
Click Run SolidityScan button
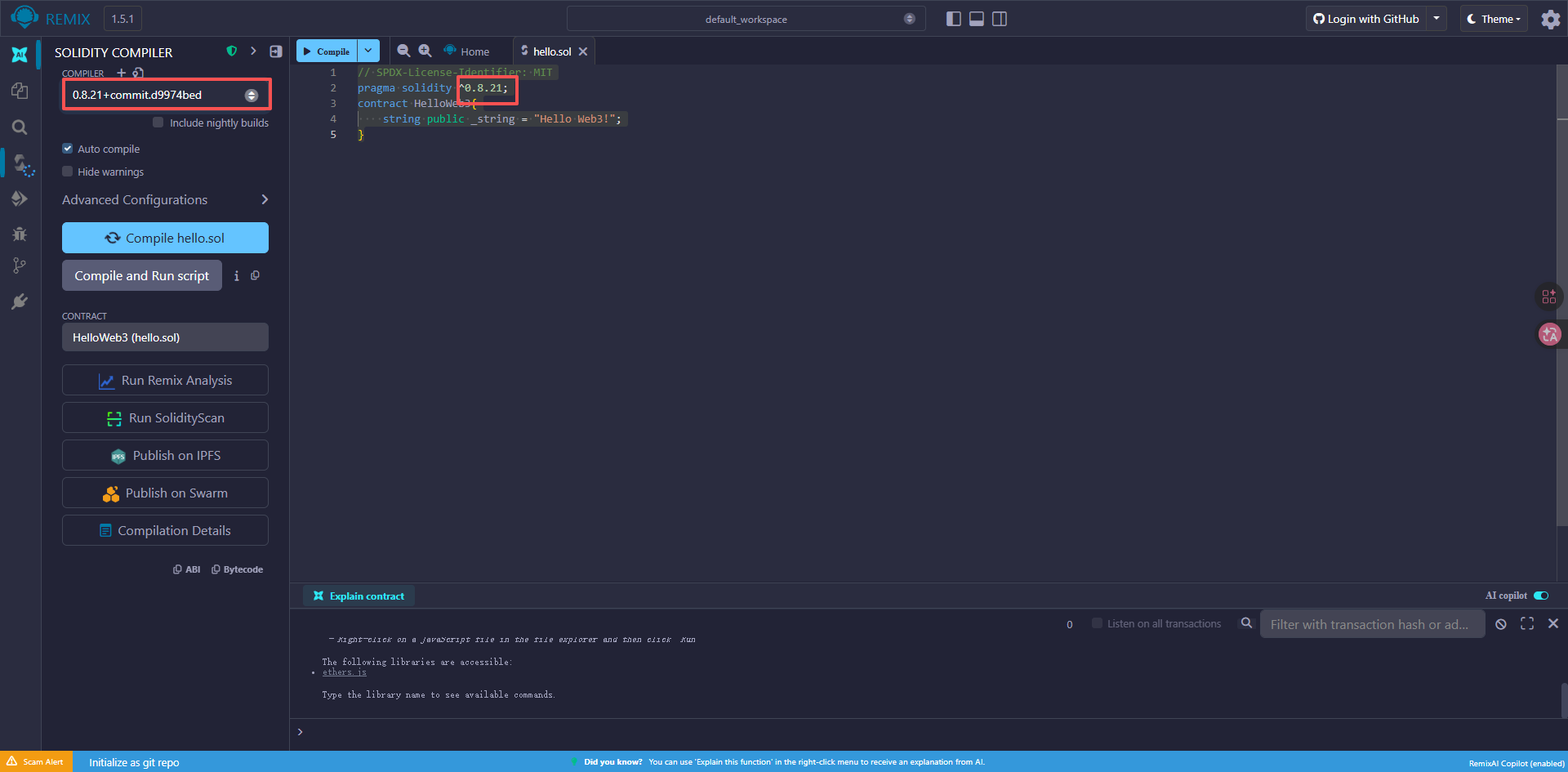pyautogui.click(x=165, y=417)
